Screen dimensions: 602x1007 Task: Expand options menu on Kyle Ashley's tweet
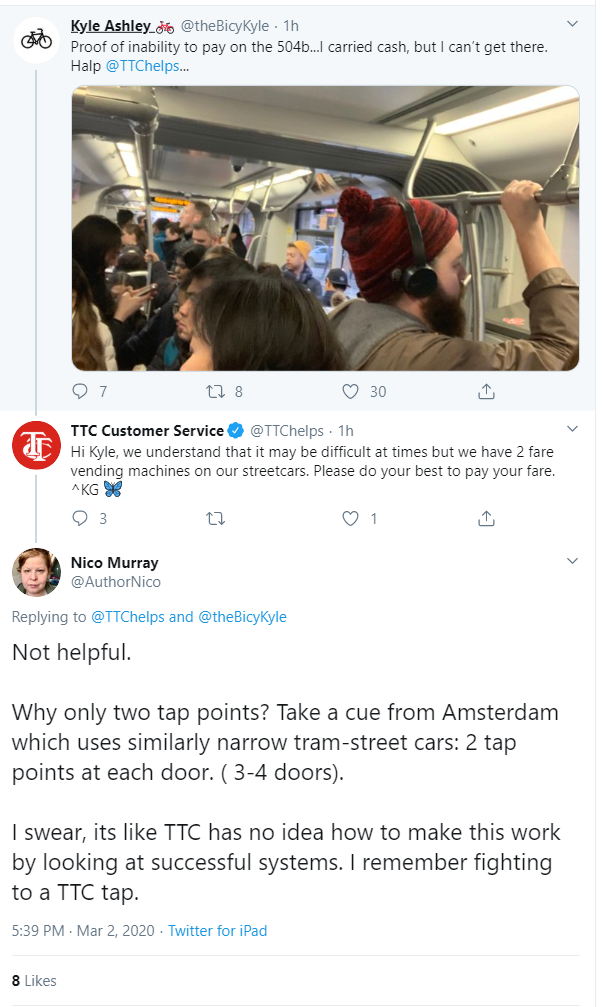point(572,24)
